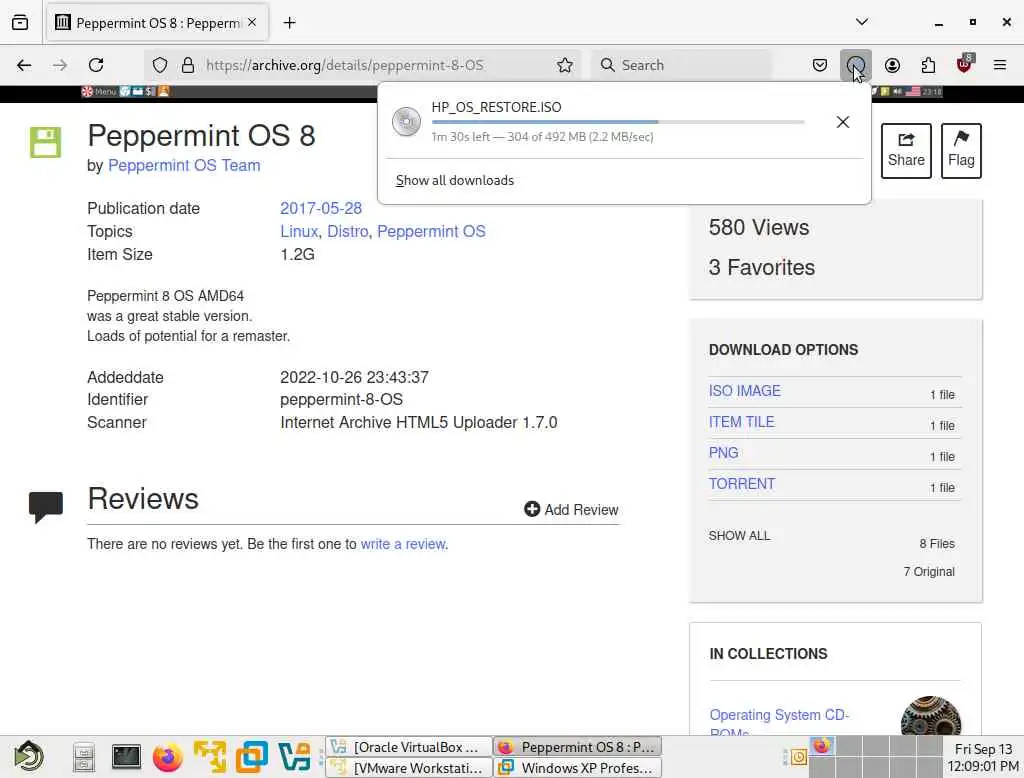The height and width of the screenshot is (778, 1024).
Task: Open the Peppermint OS Team creator link
Action: click(x=184, y=165)
